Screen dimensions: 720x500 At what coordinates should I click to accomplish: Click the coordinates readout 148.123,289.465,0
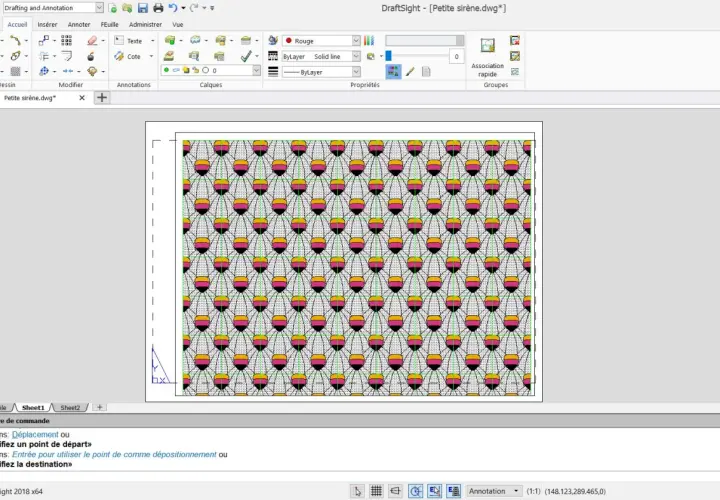coord(575,491)
